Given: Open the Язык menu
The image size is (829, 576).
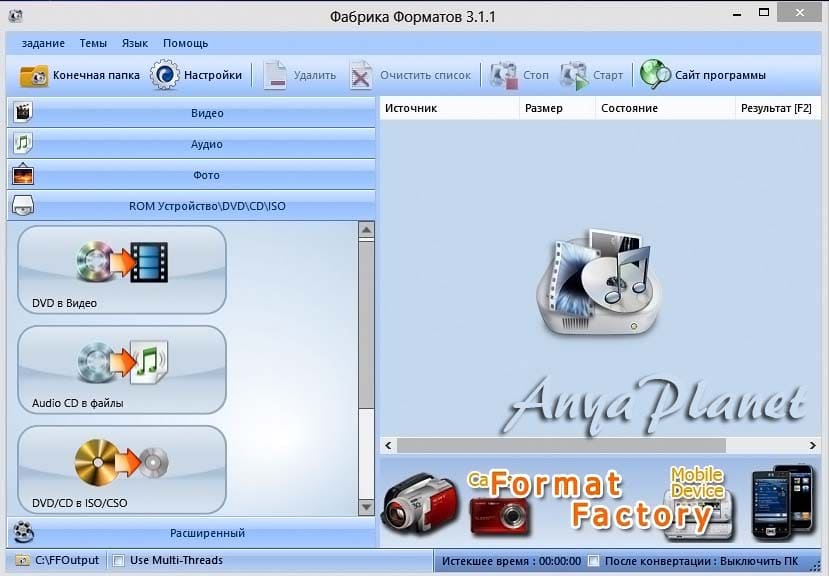Looking at the screenshot, I should tap(135, 43).
